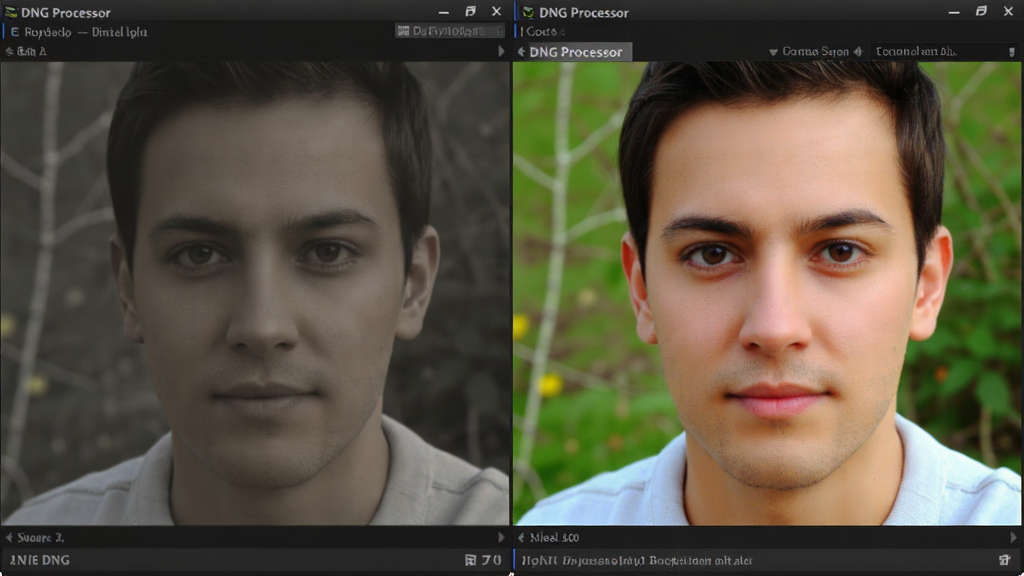Click the icon at the right end of the right window status bar
This screenshot has width=1024, height=576.
(1004, 560)
